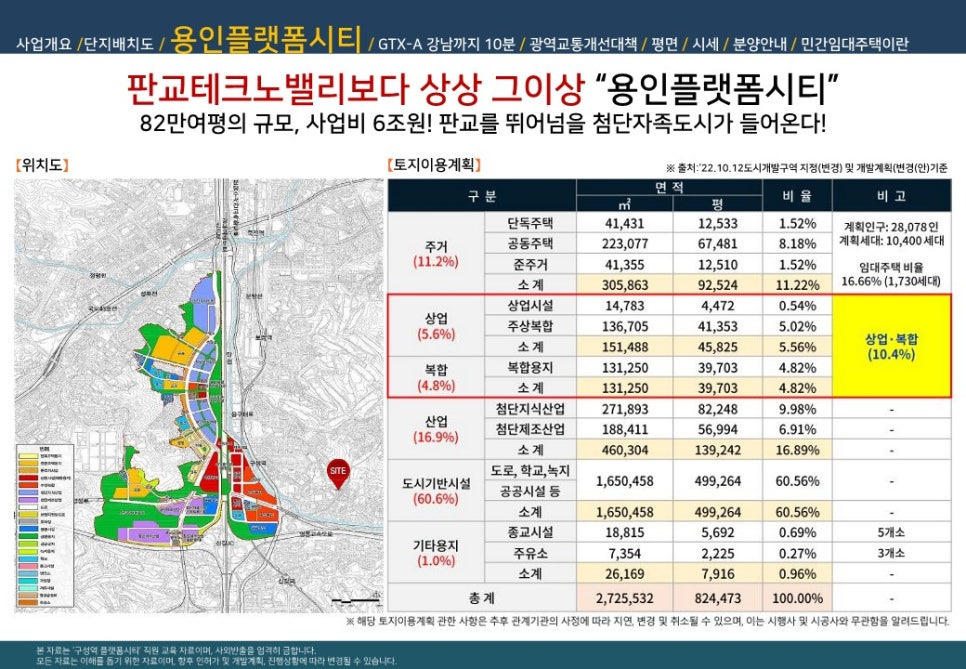Click the 총계 row label
966x669 pixels.
(482, 598)
